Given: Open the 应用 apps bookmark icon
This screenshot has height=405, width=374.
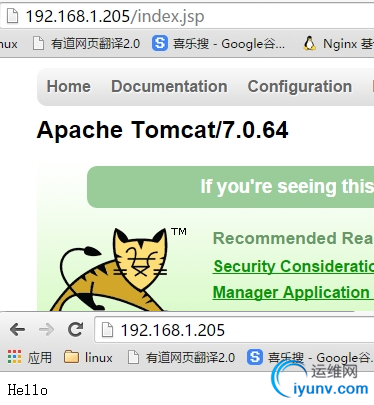Looking at the screenshot, I should 29,357.
